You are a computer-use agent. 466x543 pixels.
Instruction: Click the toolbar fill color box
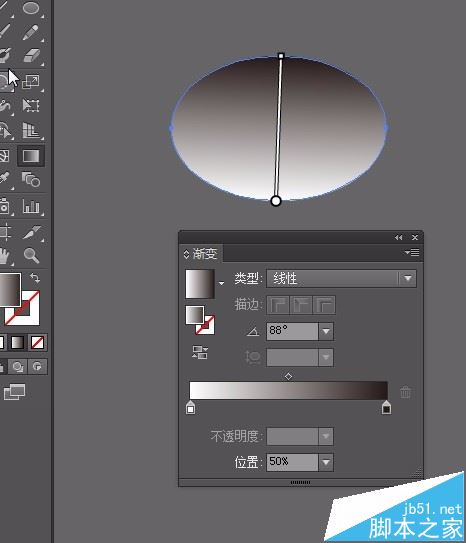pyautogui.click(x=10, y=290)
